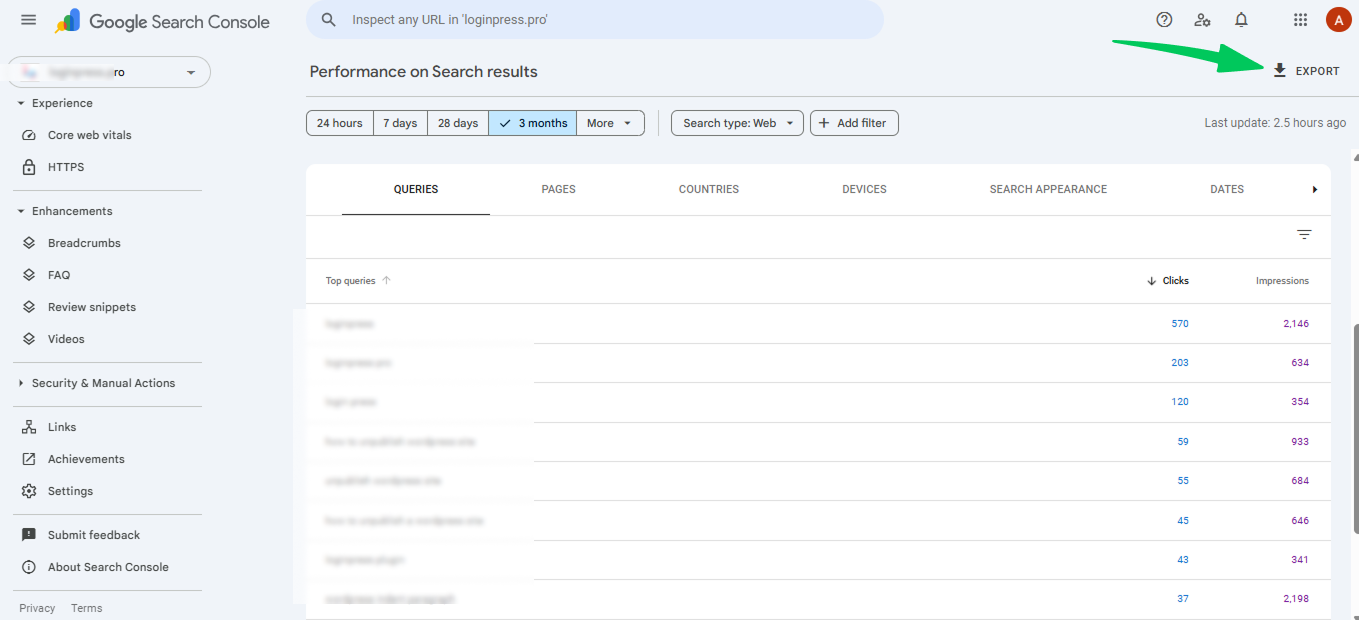1359x620 pixels.
Task: Click the plus icon in Add filter
Action: click(824, 123)
